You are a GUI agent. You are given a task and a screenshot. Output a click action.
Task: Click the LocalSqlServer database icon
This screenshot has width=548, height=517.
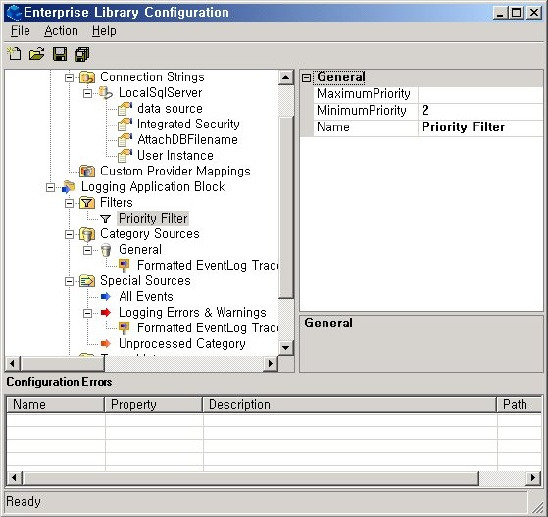(x=105, y=93)
